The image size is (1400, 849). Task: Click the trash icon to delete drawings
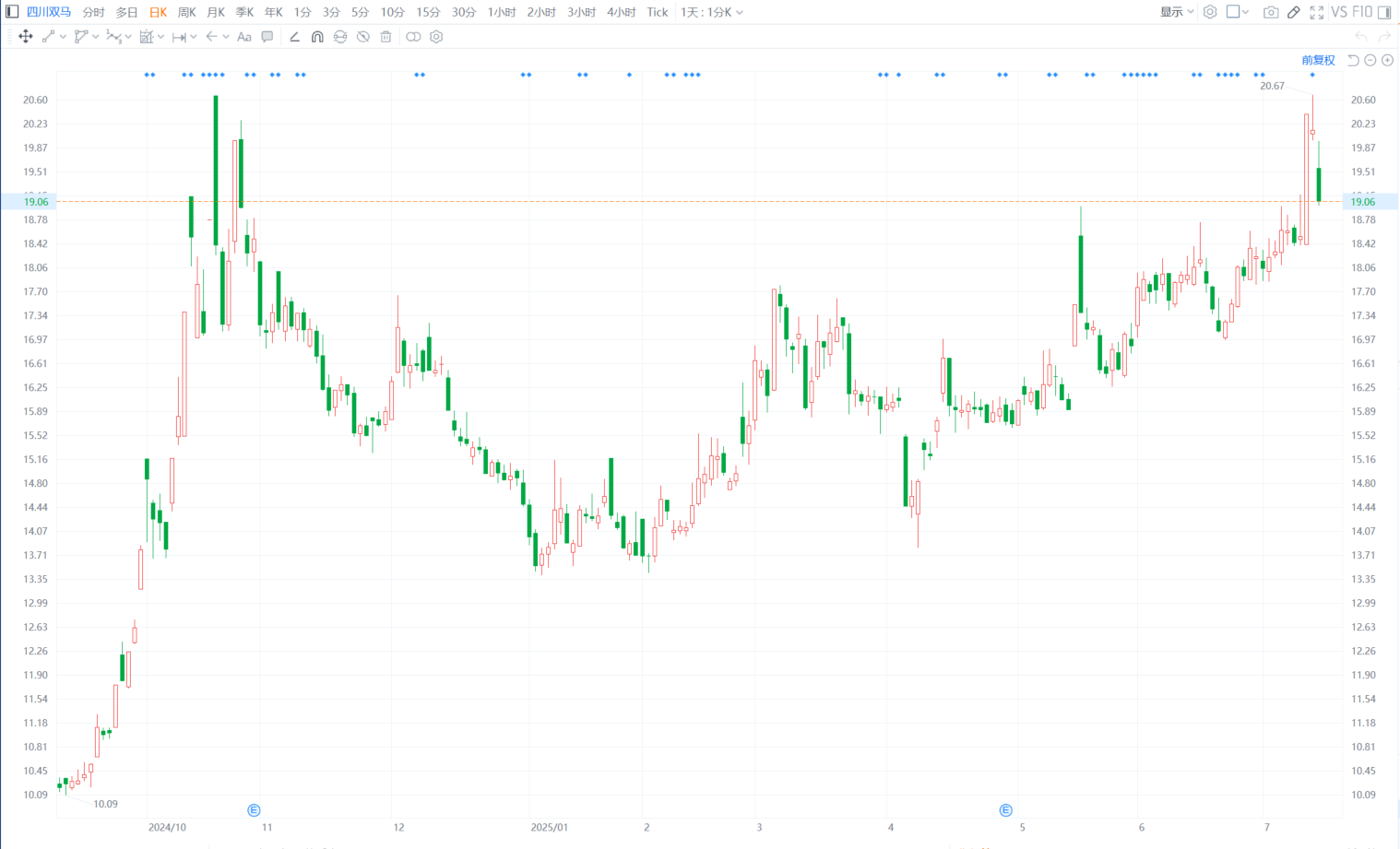point(386,37)
